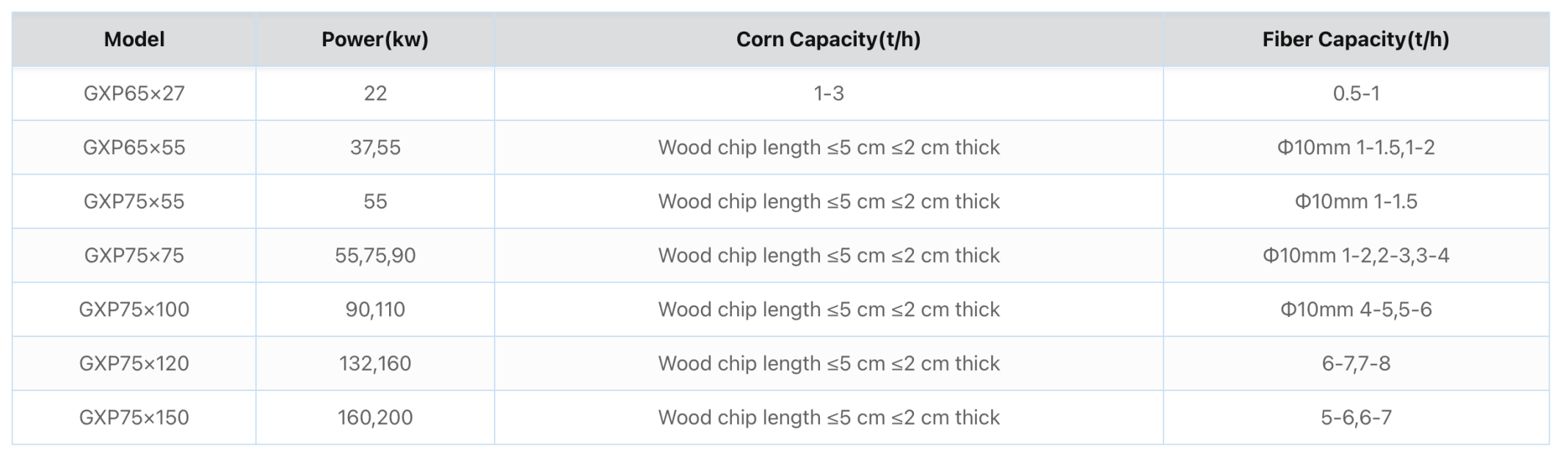Image resolution: width=1568 pixels, height=463 pixels.
Task: Click the Φ10mm 4-5,5-6 fiber cell
Action: click(1355, 310)
